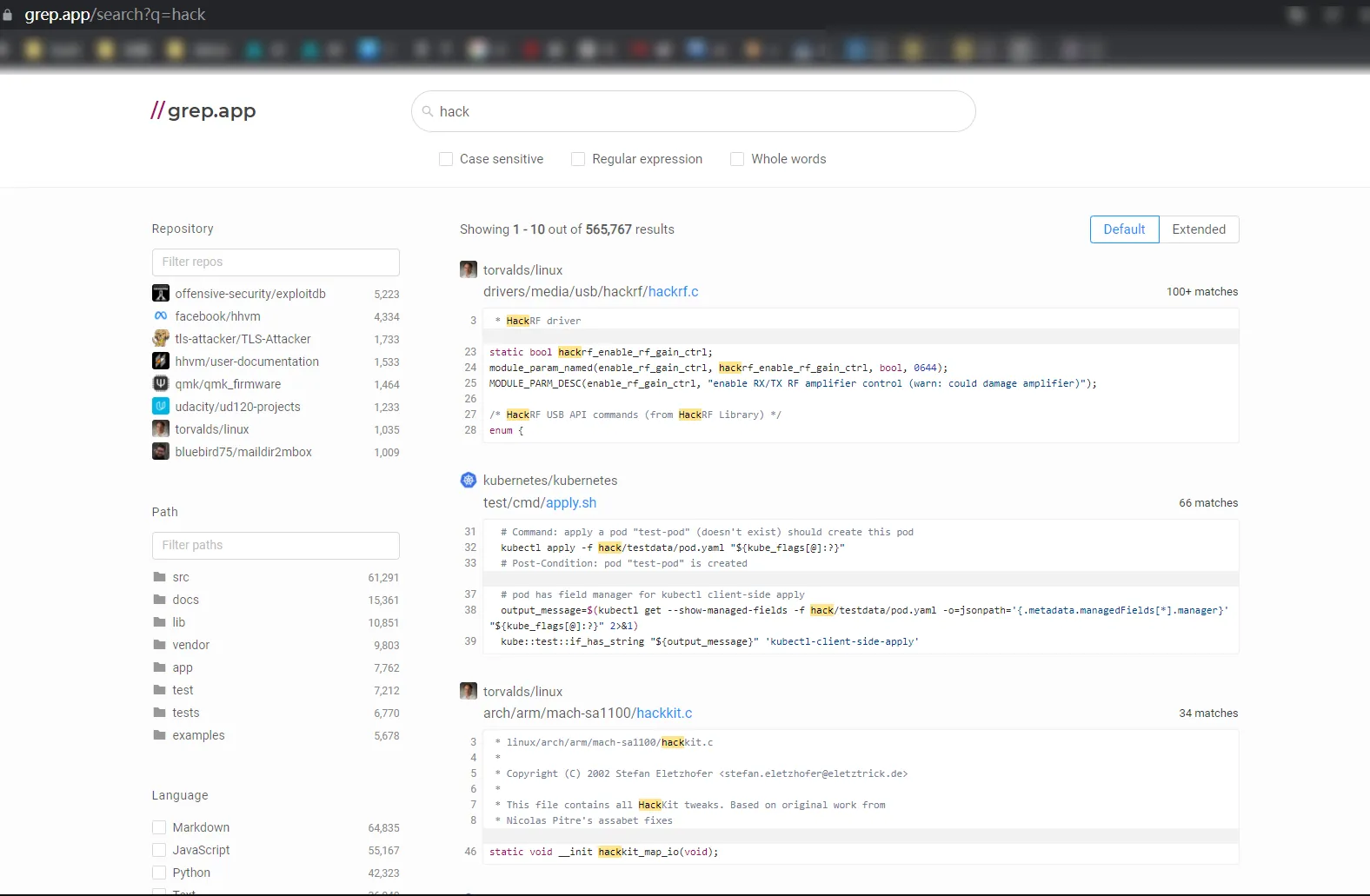
Task: Click bluebird75/maildir2mbox repo avatar
Action: pyautogui.click(x=161, y=452)
